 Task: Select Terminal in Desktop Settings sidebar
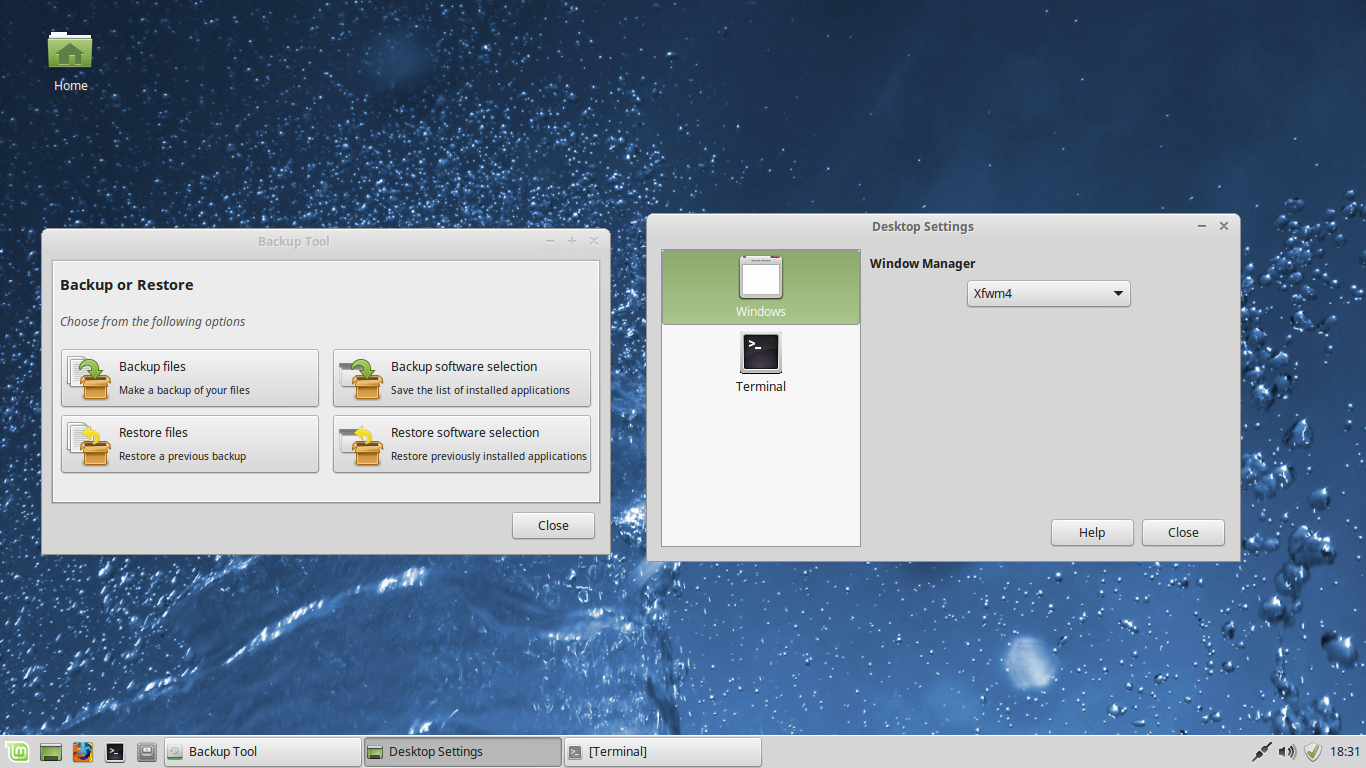click(761, 362)
